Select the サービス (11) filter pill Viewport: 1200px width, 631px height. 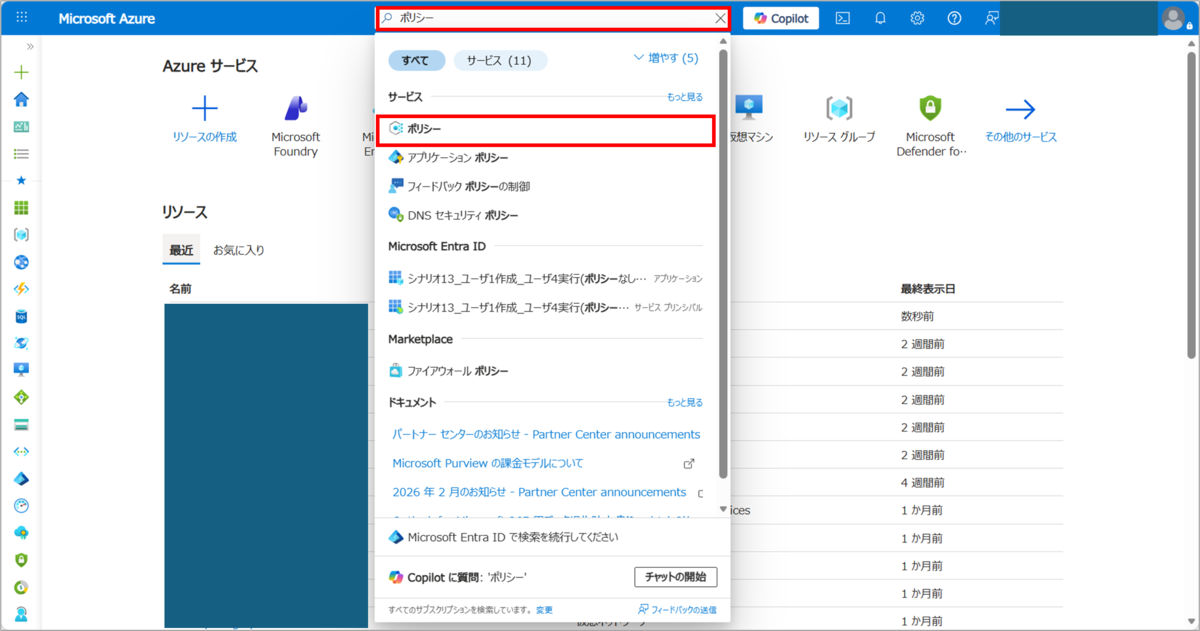pos(500,61)
